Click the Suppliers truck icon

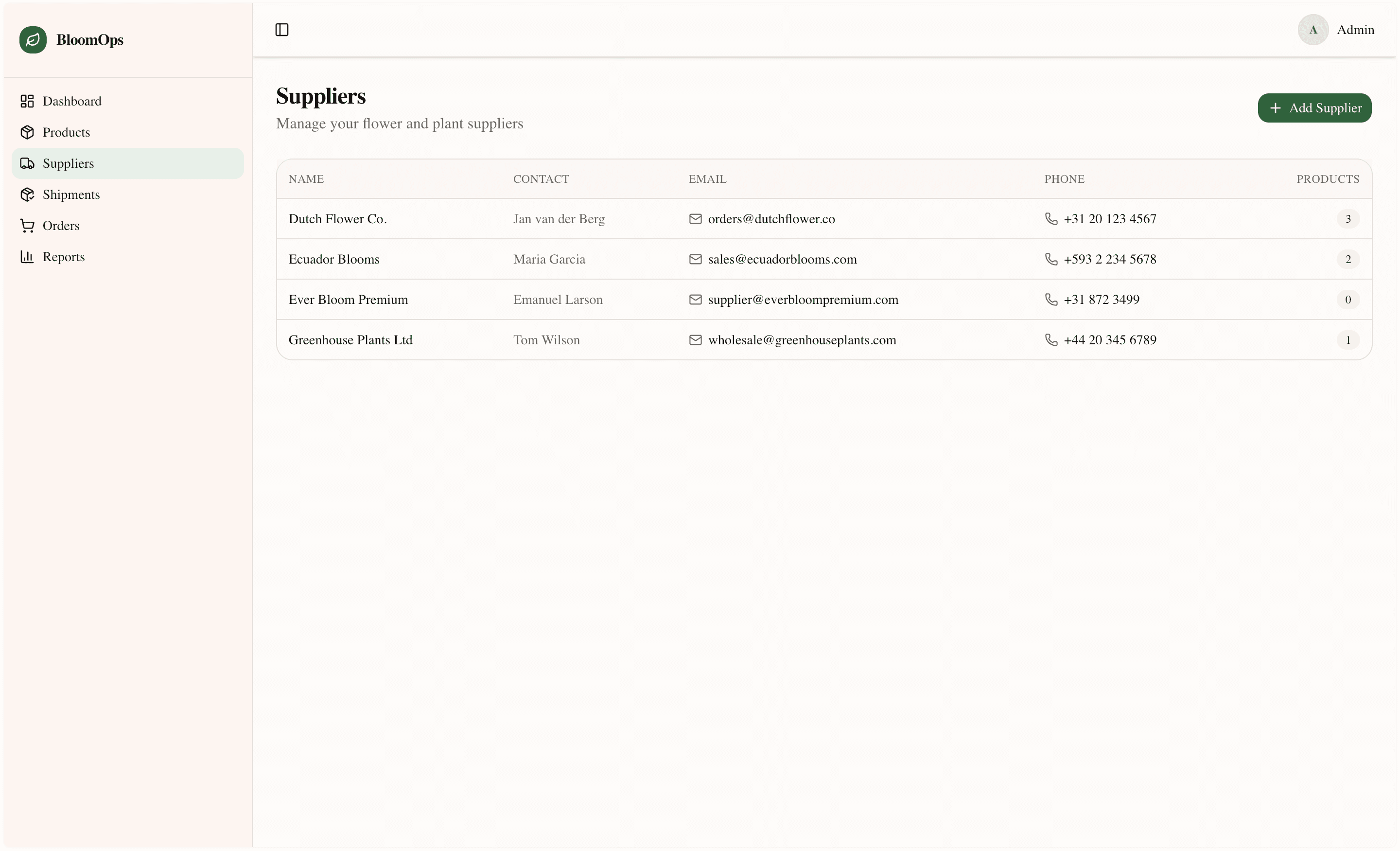click(x=27, y=164)
